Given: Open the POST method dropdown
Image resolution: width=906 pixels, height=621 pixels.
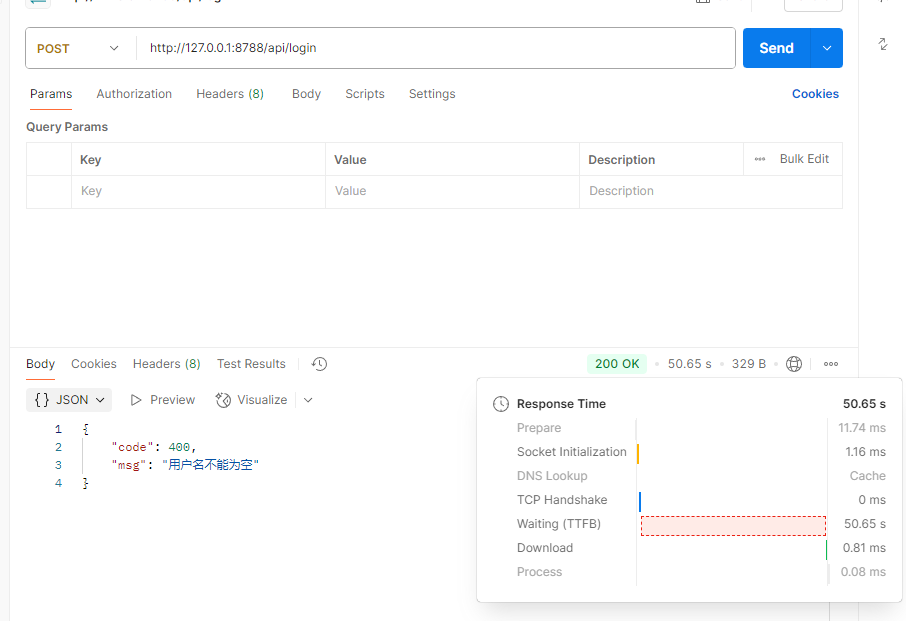Looking at the screenshot, I should click(79, 49).
